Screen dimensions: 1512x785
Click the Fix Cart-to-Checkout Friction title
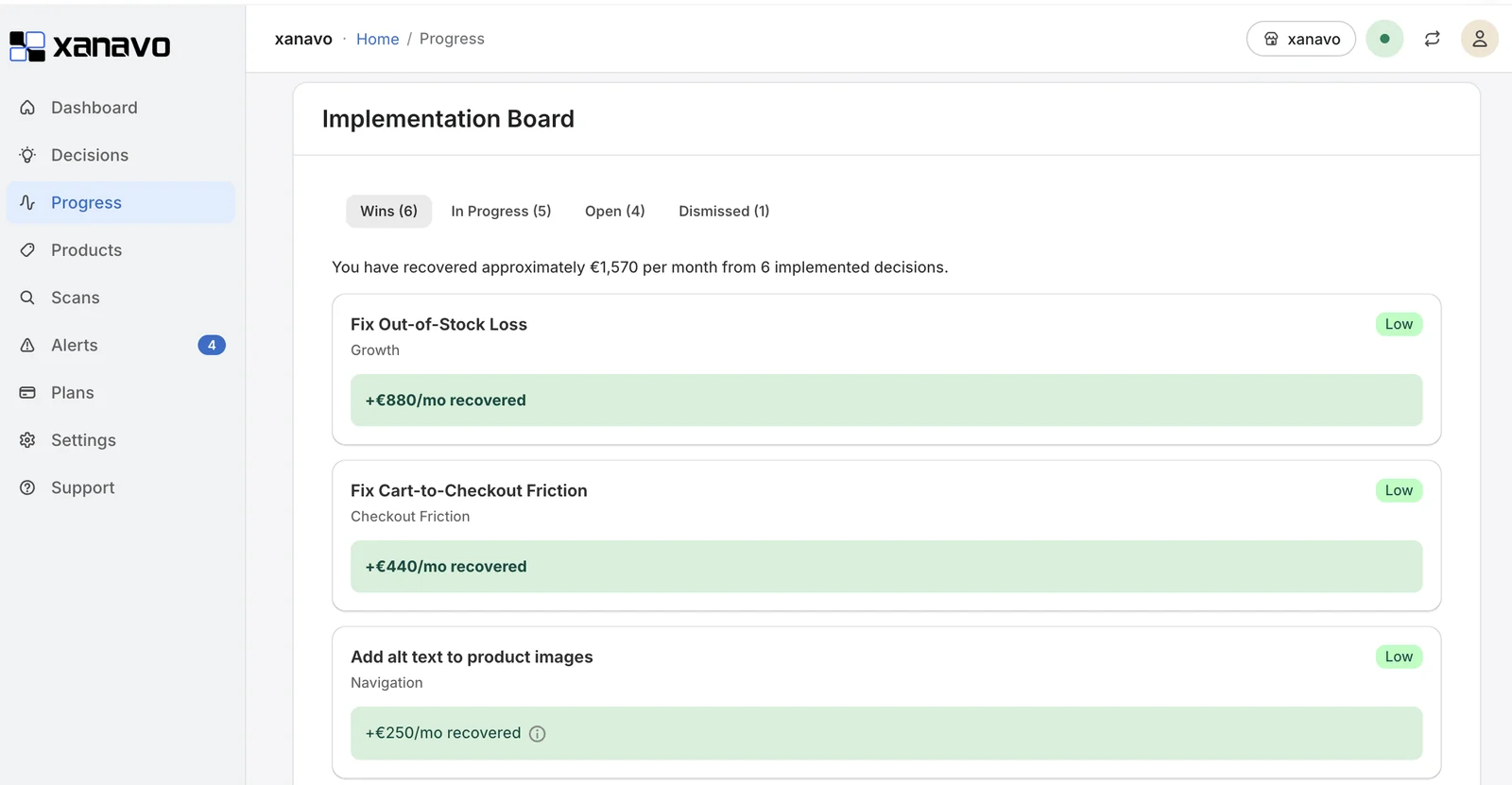[469, 490]
